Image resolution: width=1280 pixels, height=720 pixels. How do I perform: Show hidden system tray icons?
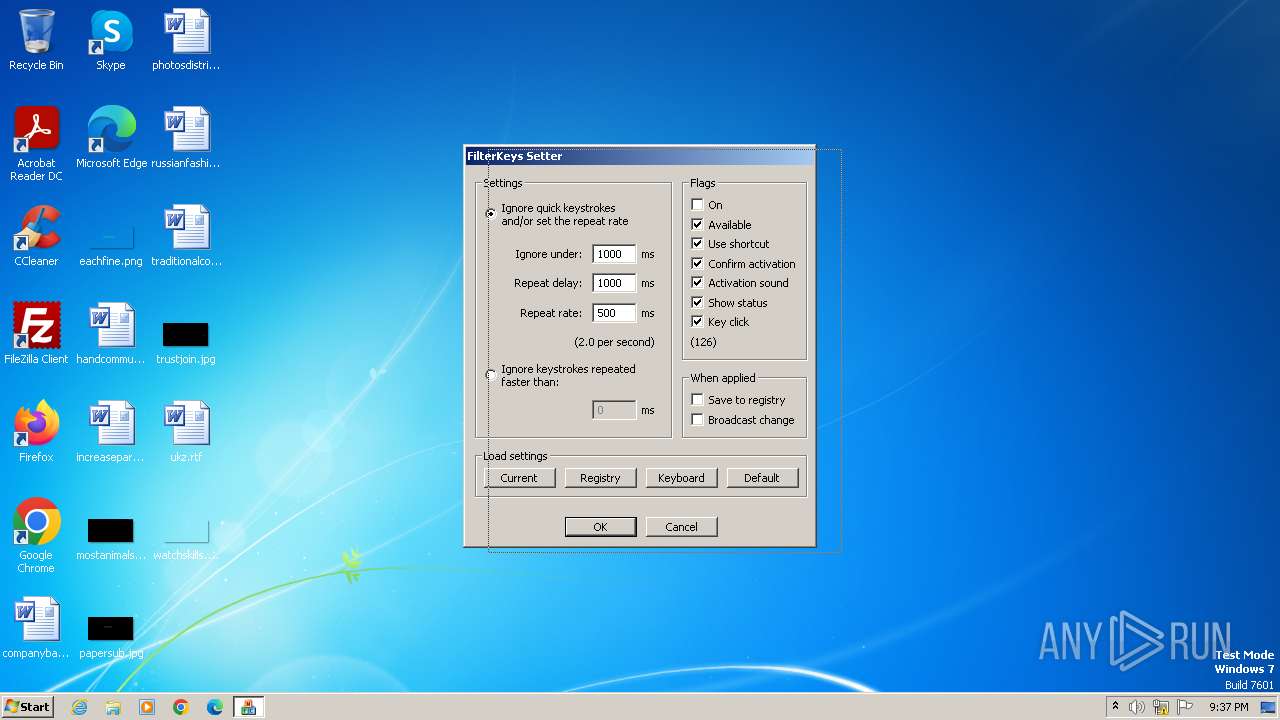point(1115,707)
